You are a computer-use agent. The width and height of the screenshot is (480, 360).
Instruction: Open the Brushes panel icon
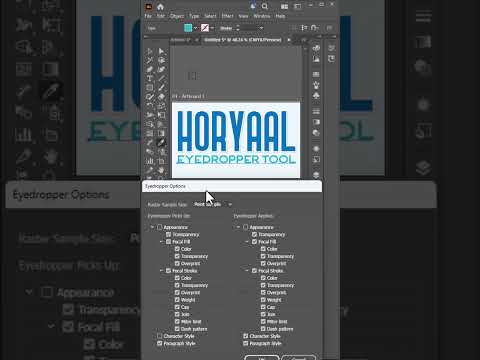(x=316, y=85)
